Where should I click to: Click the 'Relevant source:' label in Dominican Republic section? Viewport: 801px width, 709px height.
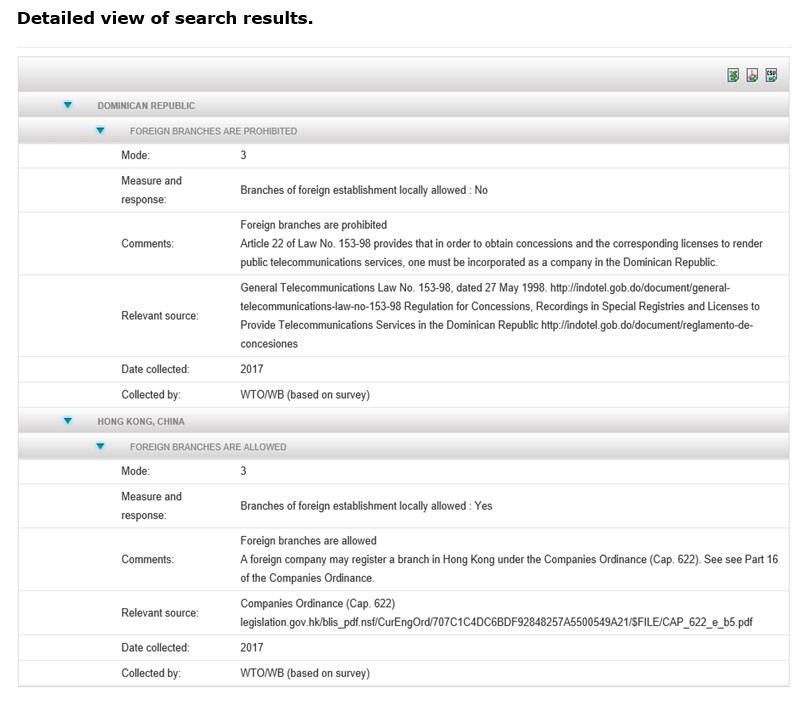click(160, 316)
